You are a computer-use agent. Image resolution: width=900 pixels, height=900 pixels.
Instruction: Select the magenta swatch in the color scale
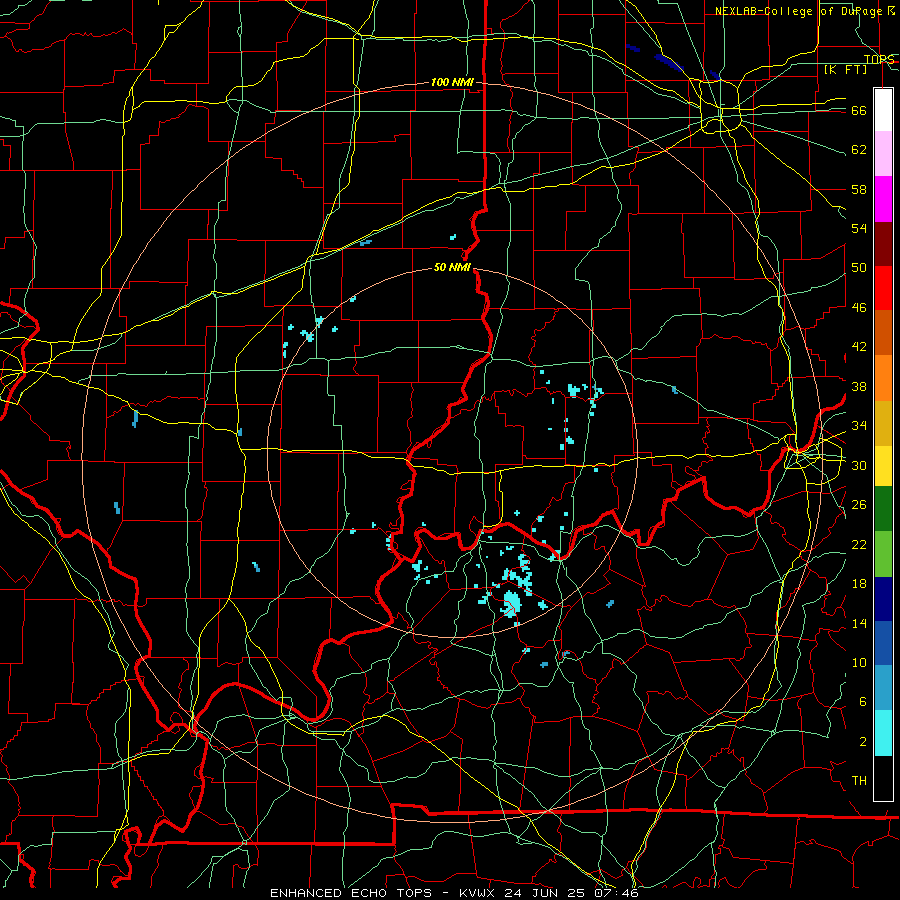click(x=883, y=199)
